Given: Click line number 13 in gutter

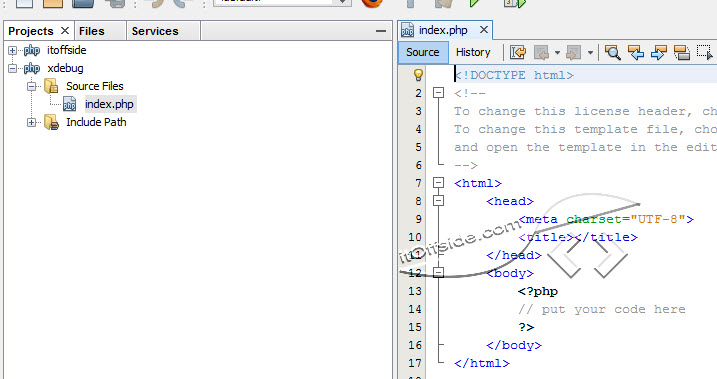Looking at the screenshot, I should (x=415, y=291).
